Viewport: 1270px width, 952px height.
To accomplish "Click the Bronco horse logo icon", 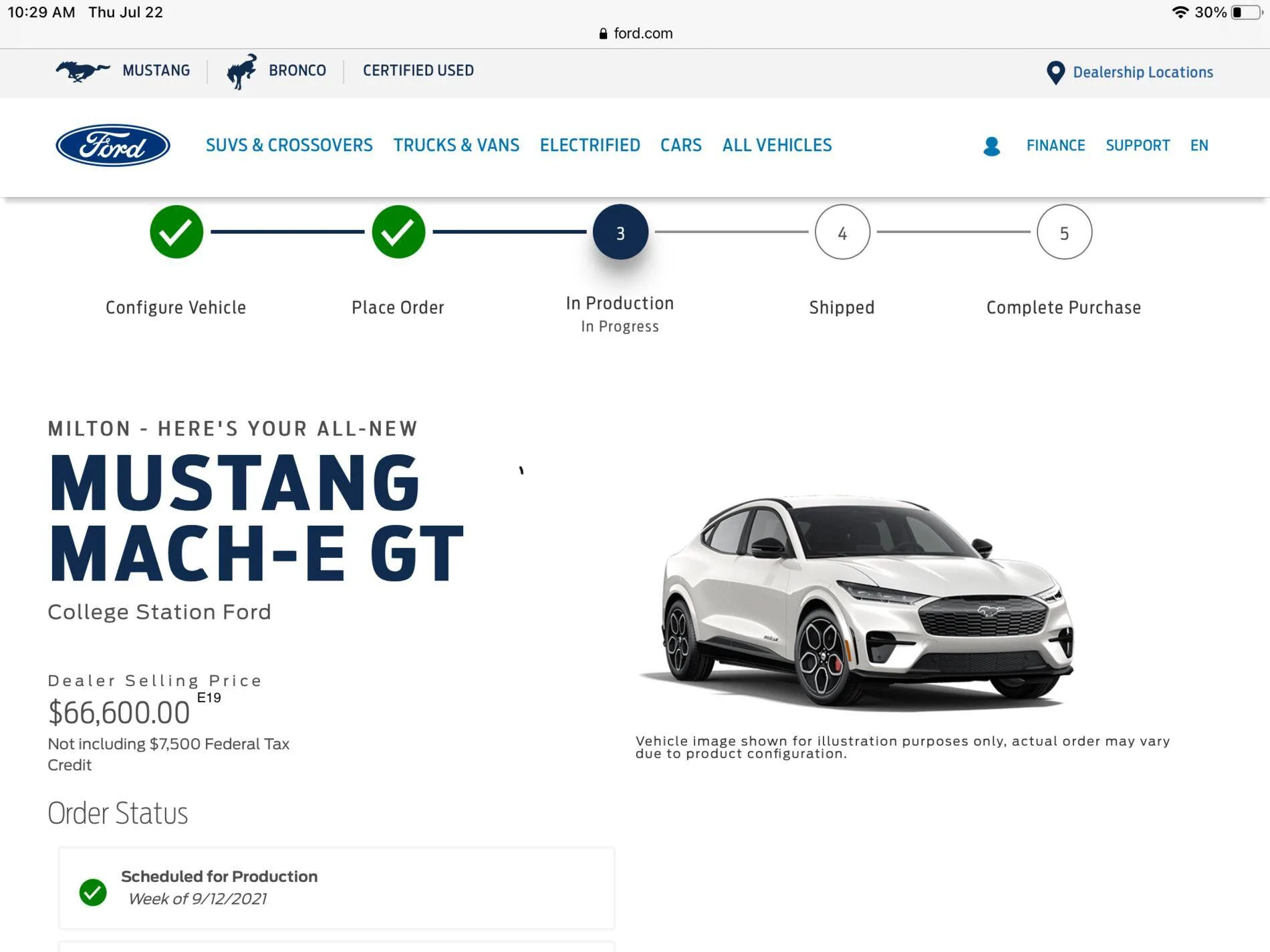I will [242, 71].
